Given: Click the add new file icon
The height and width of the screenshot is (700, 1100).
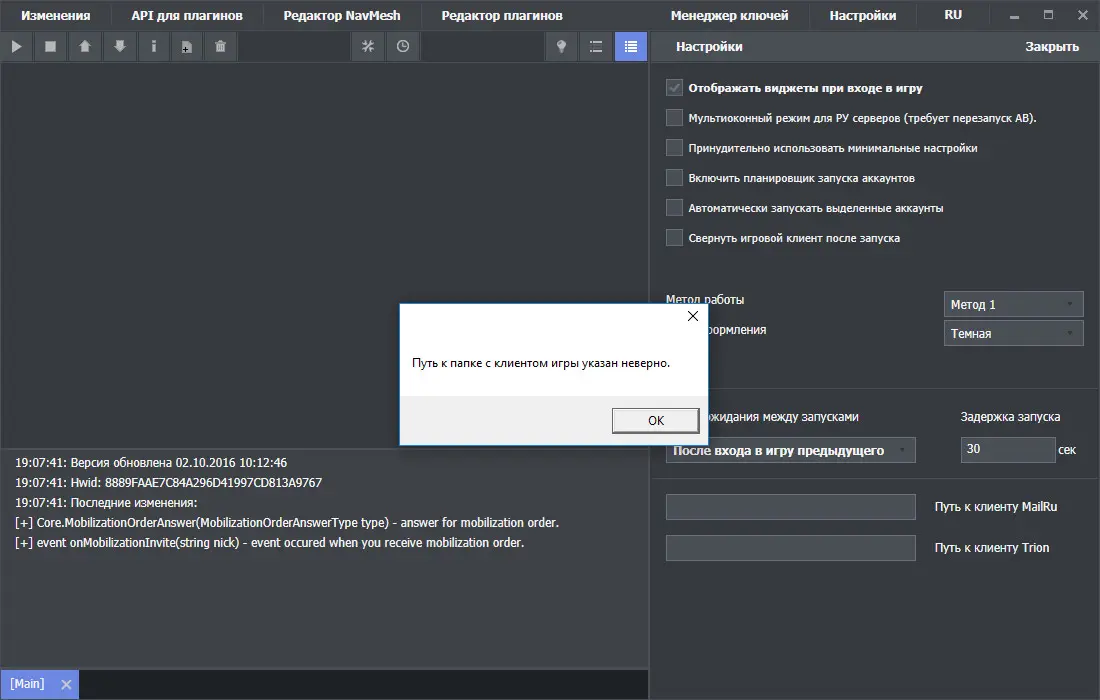Looking at the screenshot, I should (187, 47).
